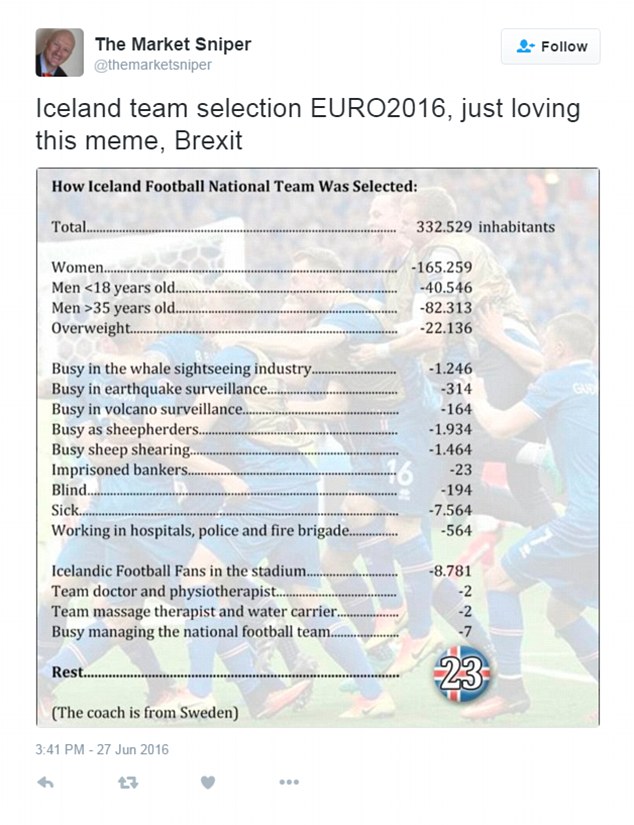Open the 3:41 PM 27 Jun 2016 timestamp
634x825 pixels.
coord(101,749)
